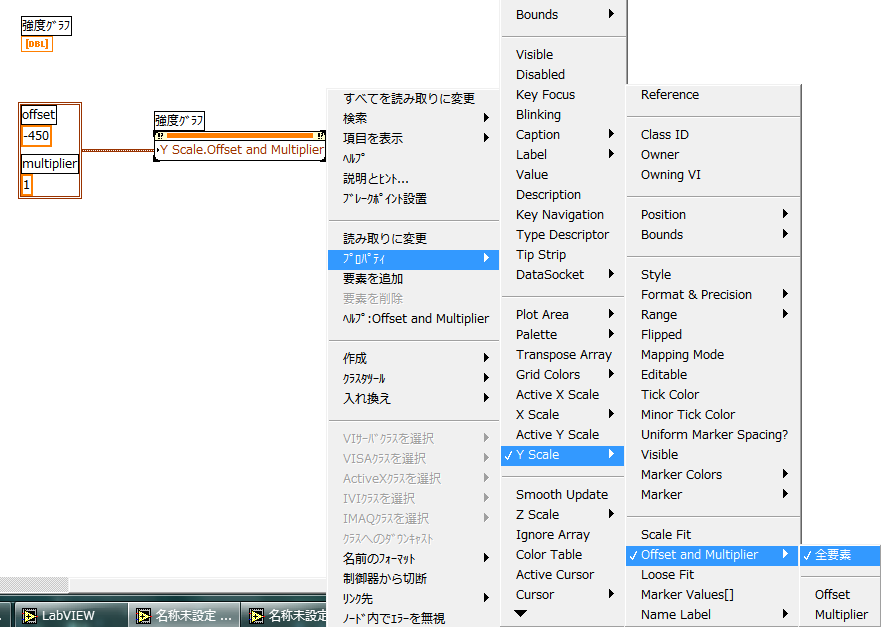Select Marker Values[] property
The image size is (881, 627).
(x=712, y=594)
